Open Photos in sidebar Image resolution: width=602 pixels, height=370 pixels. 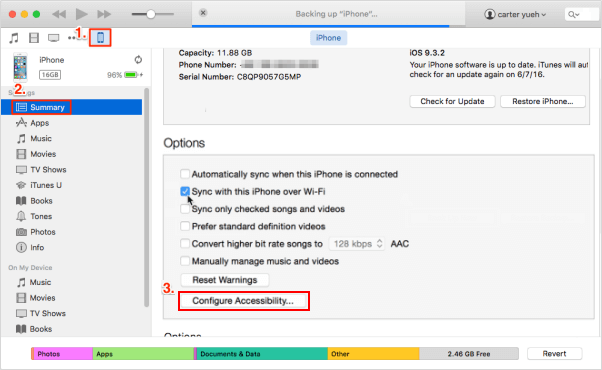coord(36,232)
